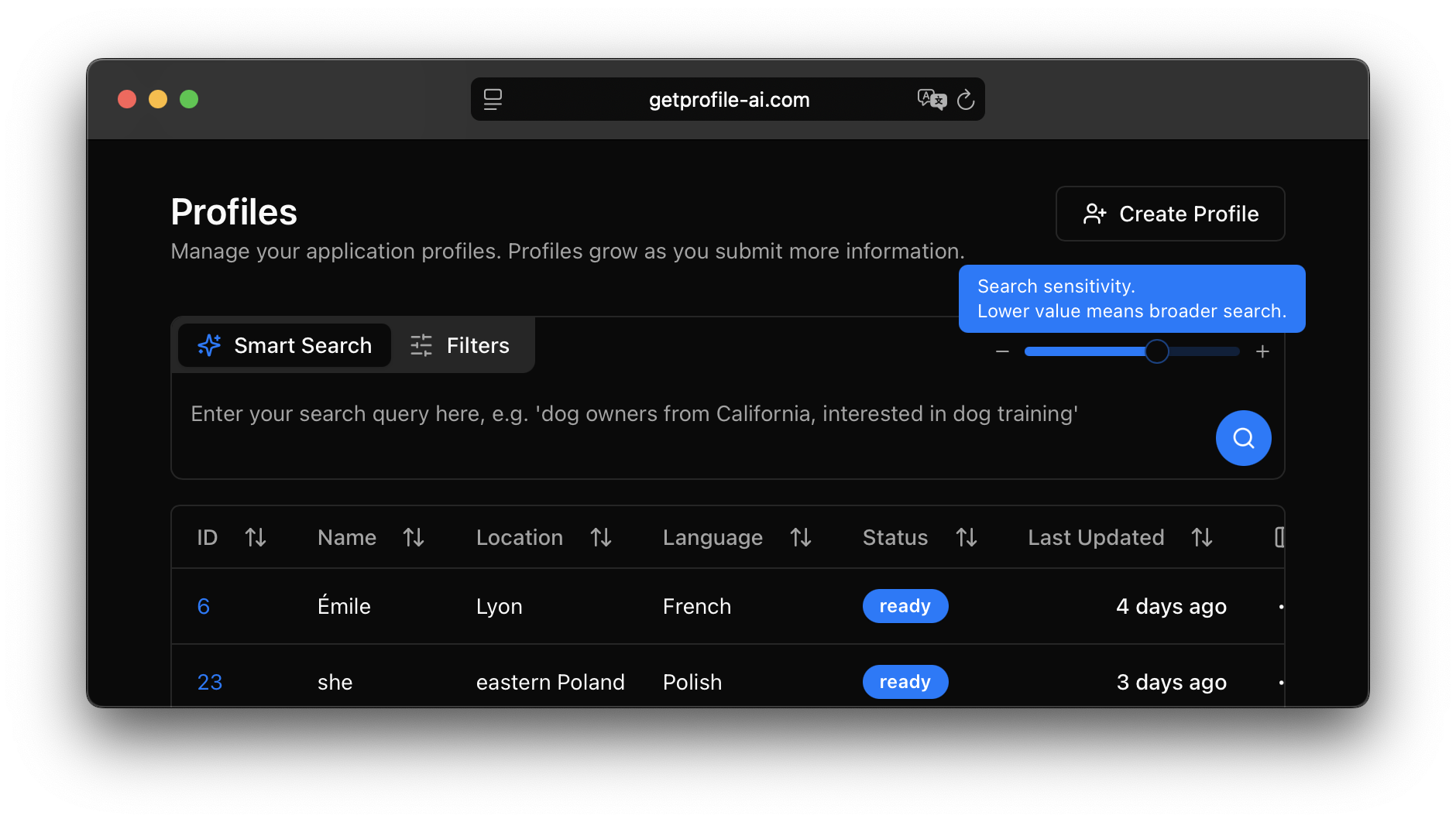Click the Filters sliders icon

pyautogui.click(x=421, y=345)
